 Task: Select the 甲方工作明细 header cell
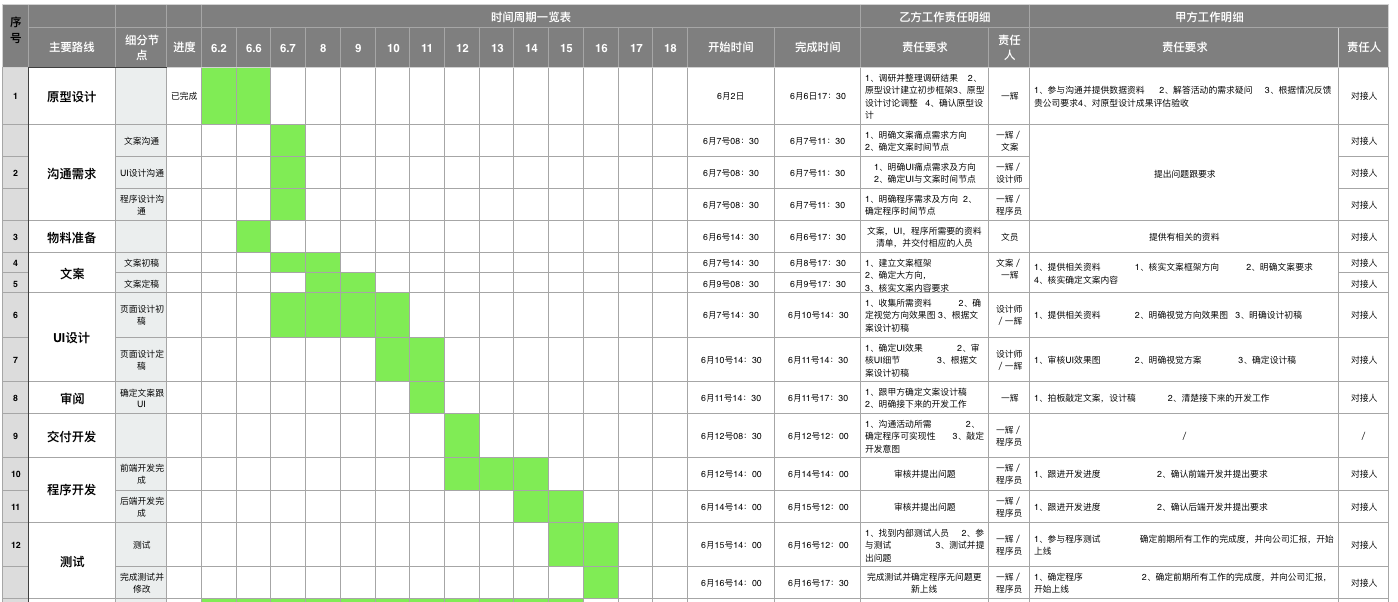(1209, 17)
